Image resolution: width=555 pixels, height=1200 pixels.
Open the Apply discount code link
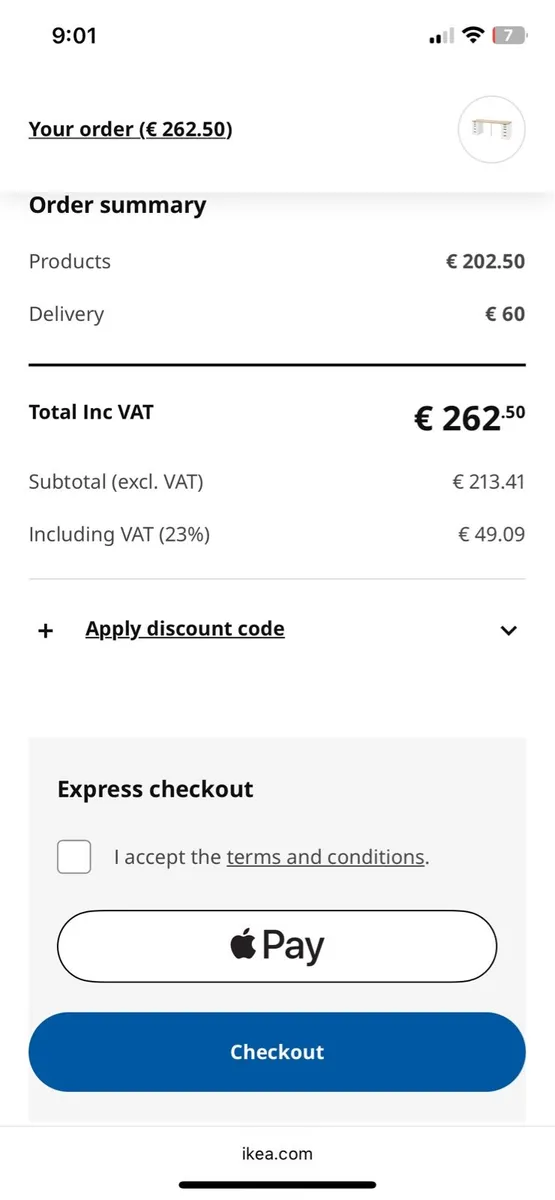185,629
